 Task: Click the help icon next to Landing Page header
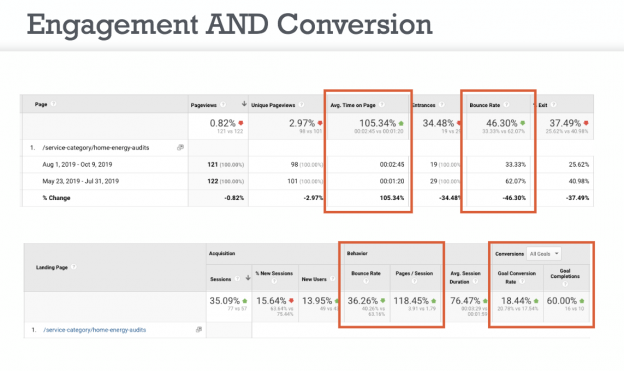(x=74, y=267)
